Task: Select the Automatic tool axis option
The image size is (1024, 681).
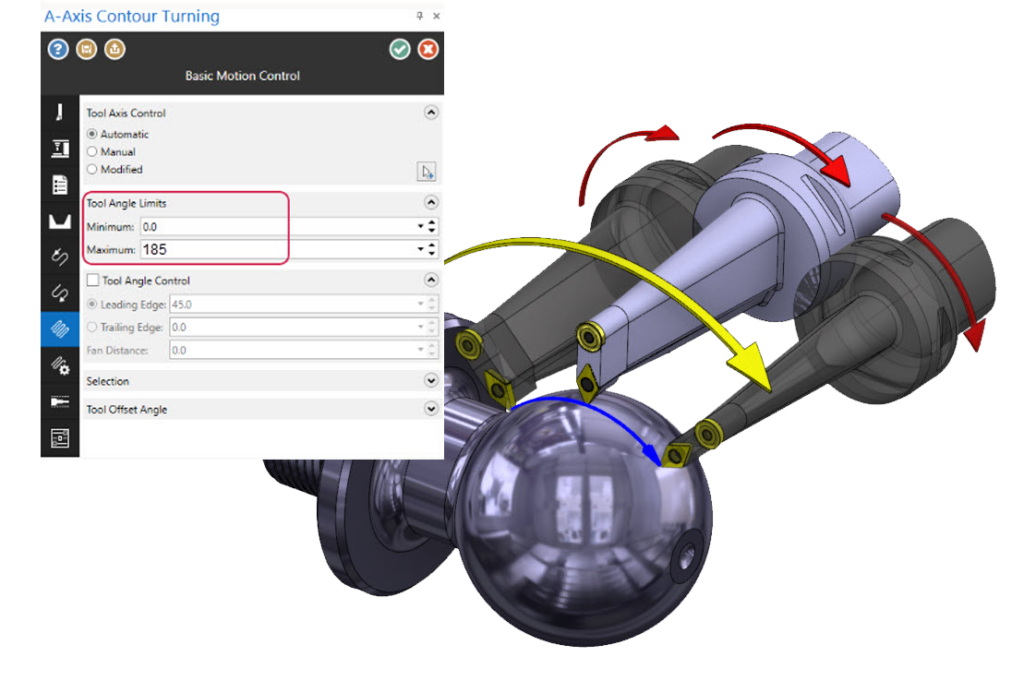Action: (x=93, y=134)
